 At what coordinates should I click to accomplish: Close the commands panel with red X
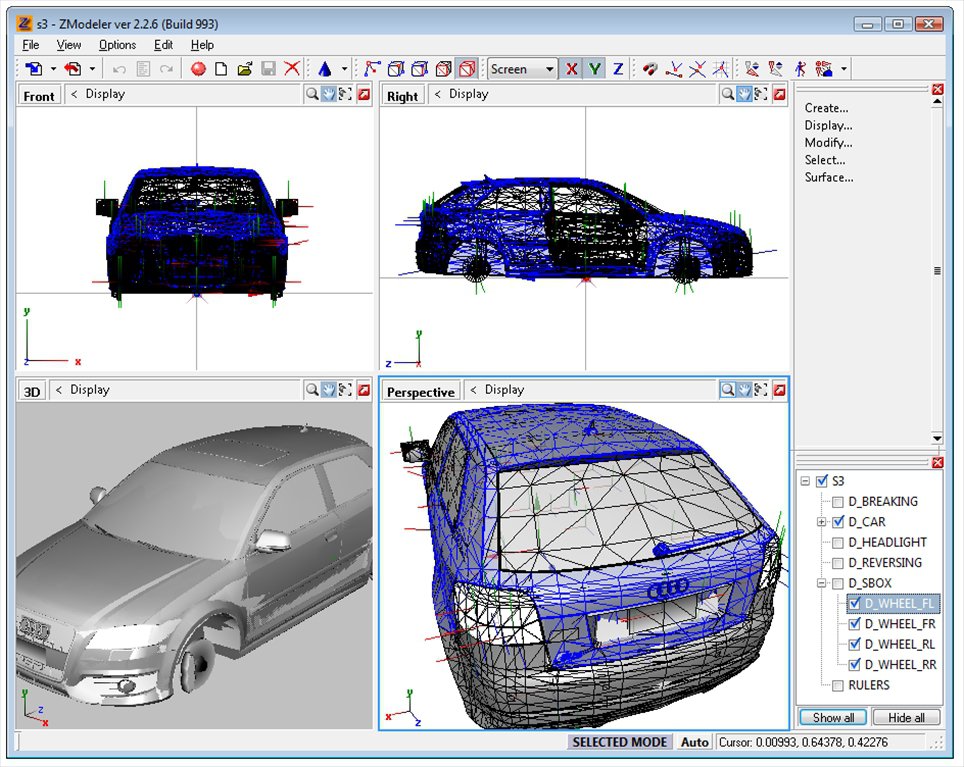938,90
